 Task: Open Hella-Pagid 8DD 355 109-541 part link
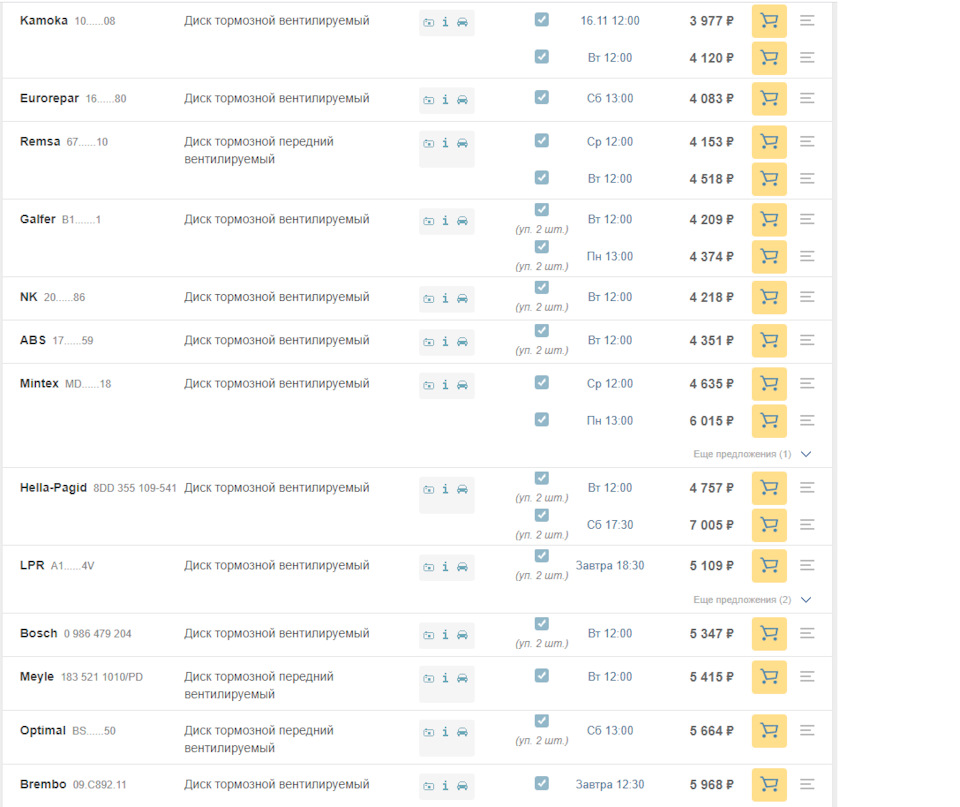(x=135, y=488)
